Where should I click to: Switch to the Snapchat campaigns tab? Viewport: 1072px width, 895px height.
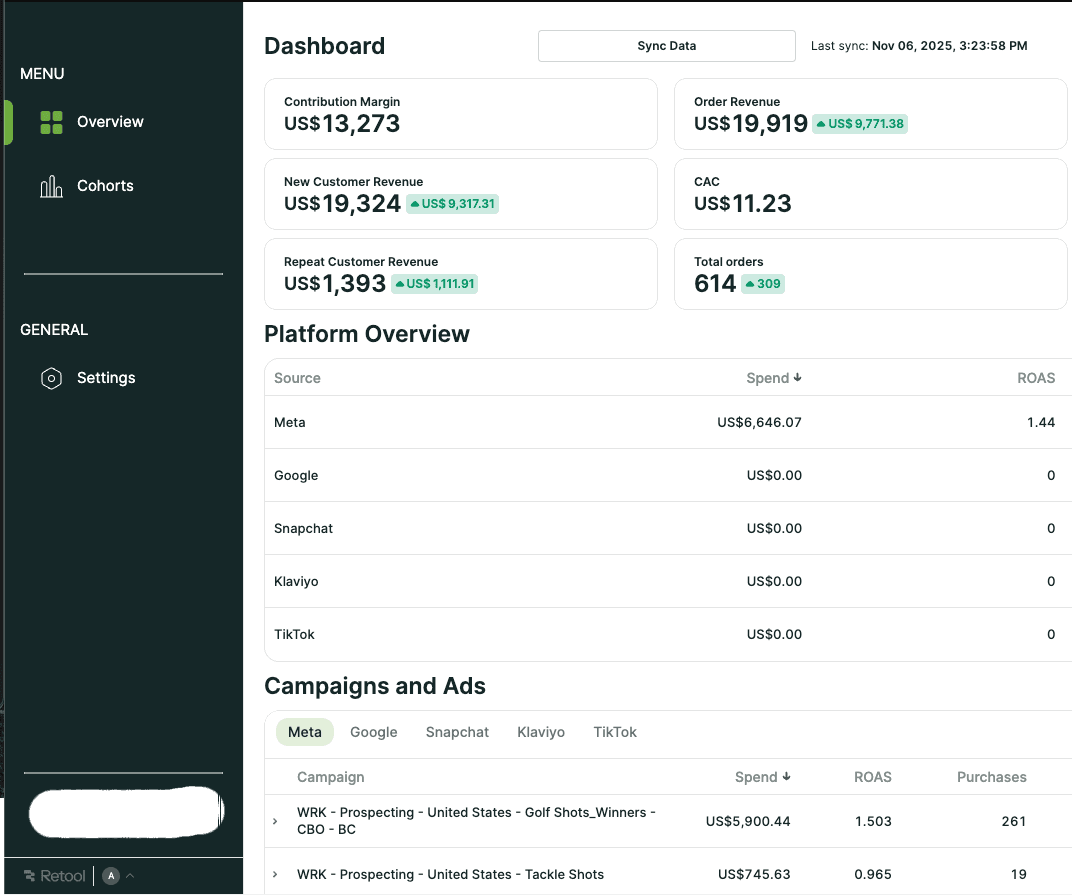click(457, 732)
